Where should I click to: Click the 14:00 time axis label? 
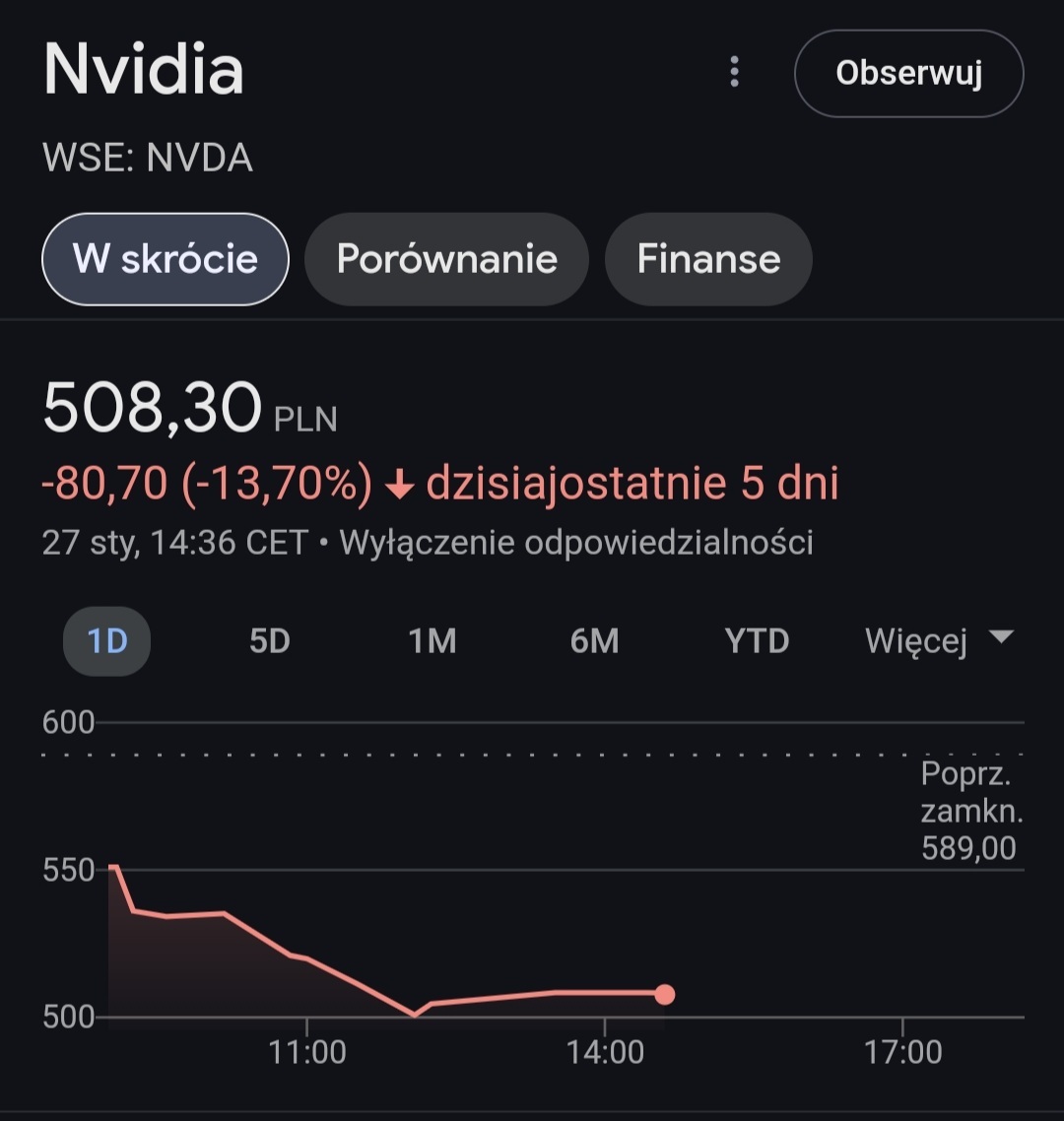tap(606, 1052)
